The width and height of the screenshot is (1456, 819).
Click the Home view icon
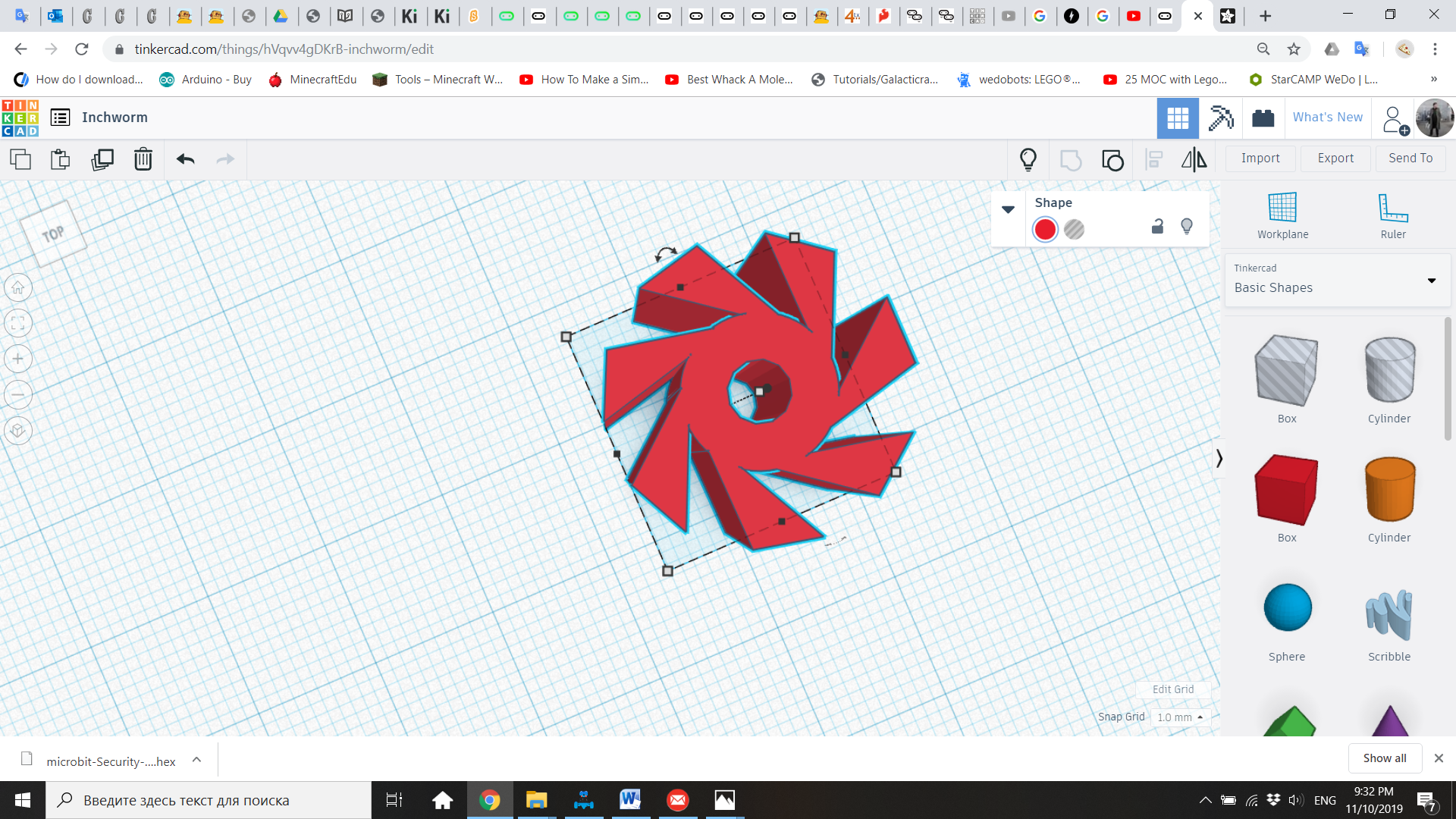click(x=18, y=288)
